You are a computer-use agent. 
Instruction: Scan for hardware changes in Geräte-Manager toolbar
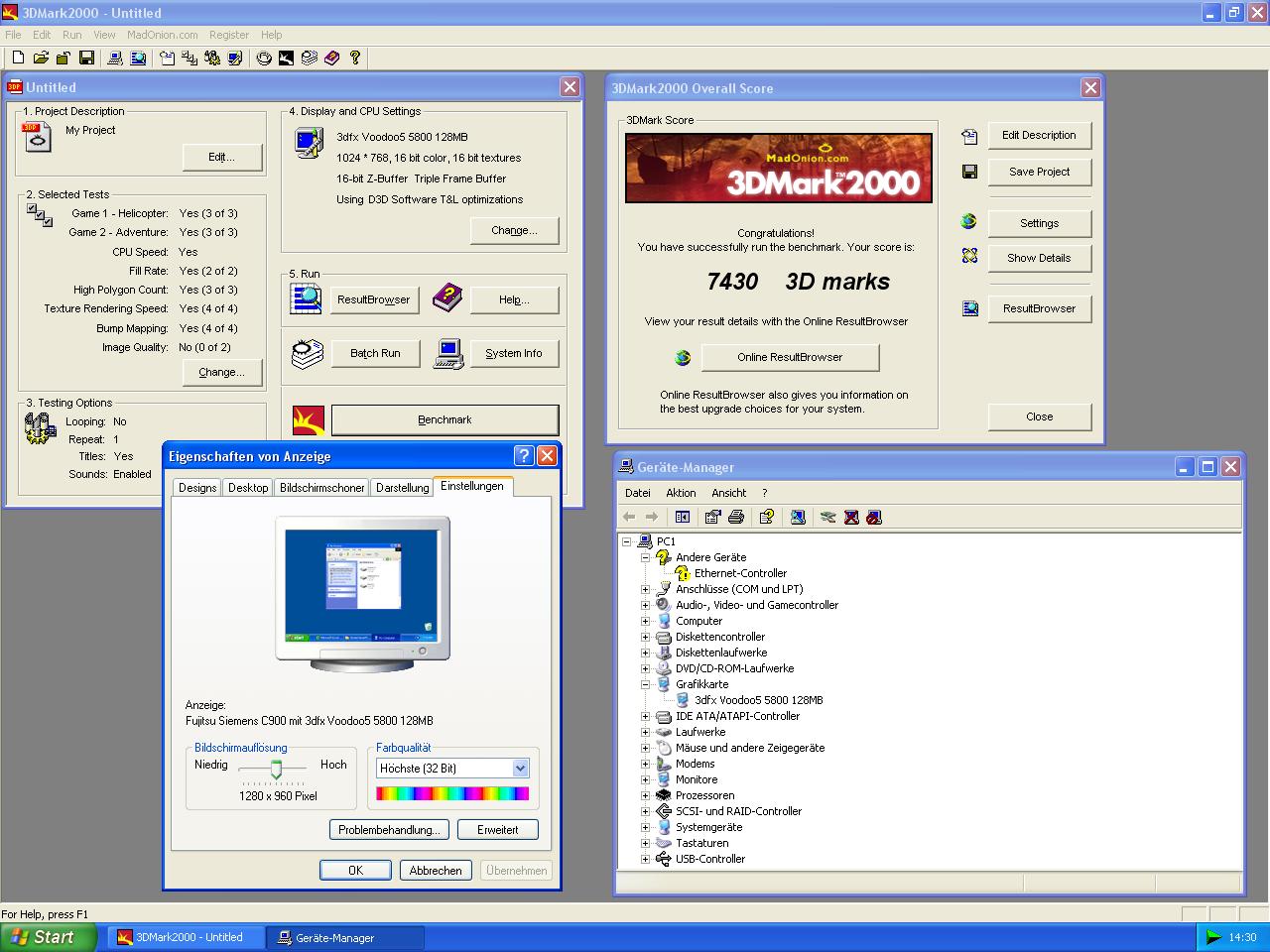tap(797, 517)
